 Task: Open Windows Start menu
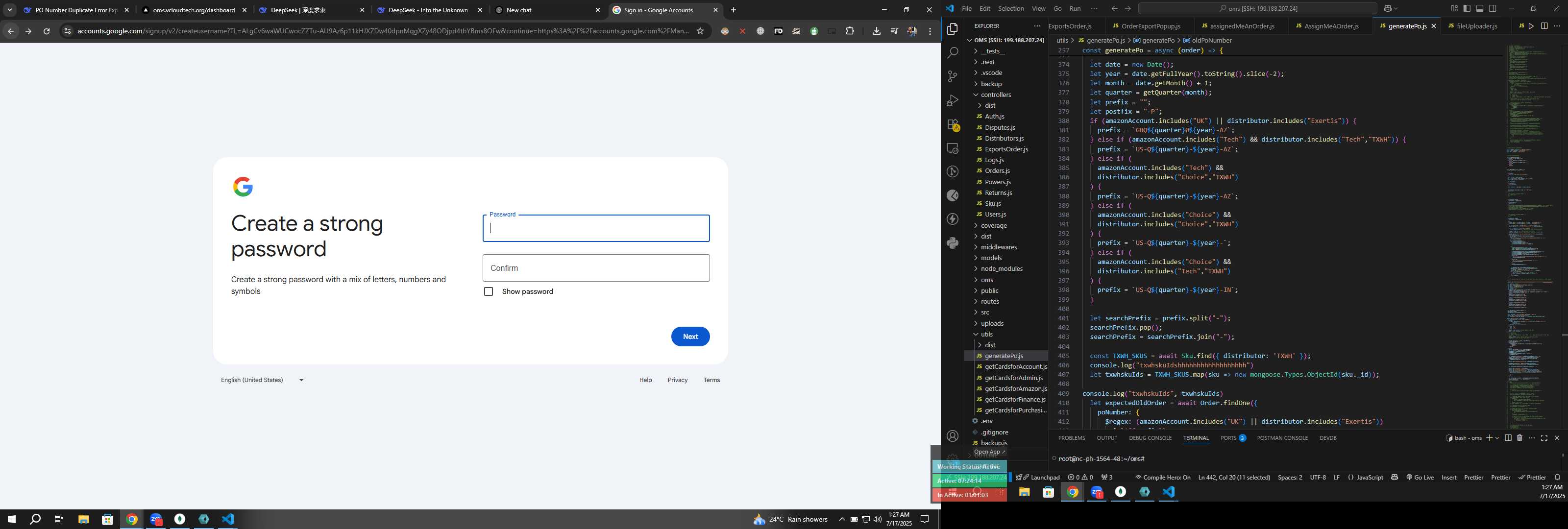pos(11,519)
